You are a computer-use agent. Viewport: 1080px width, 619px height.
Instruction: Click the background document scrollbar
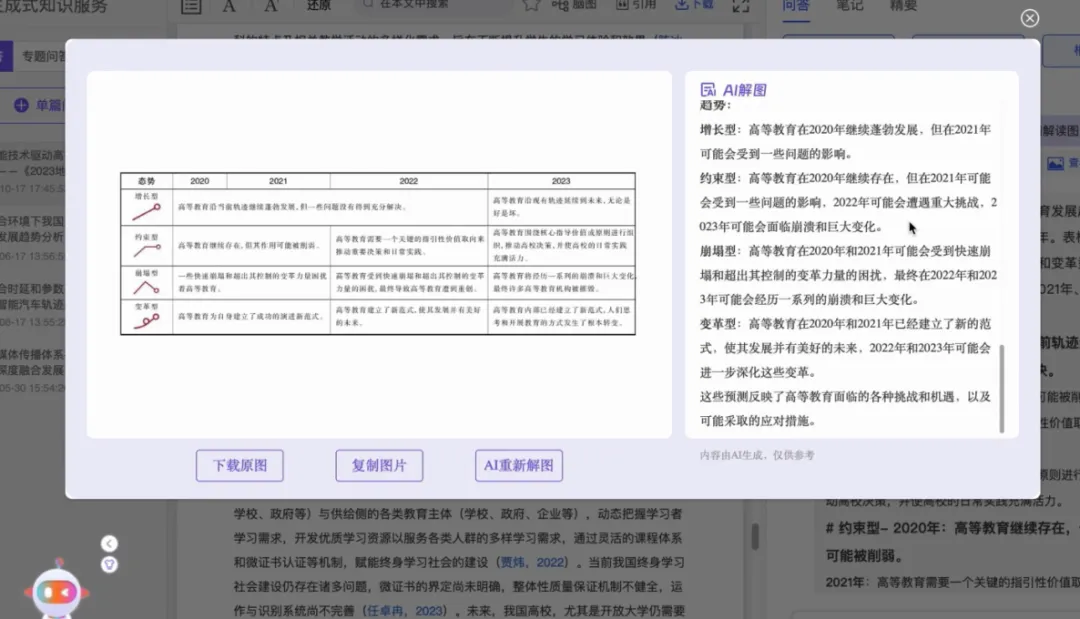tap(755, 536)
